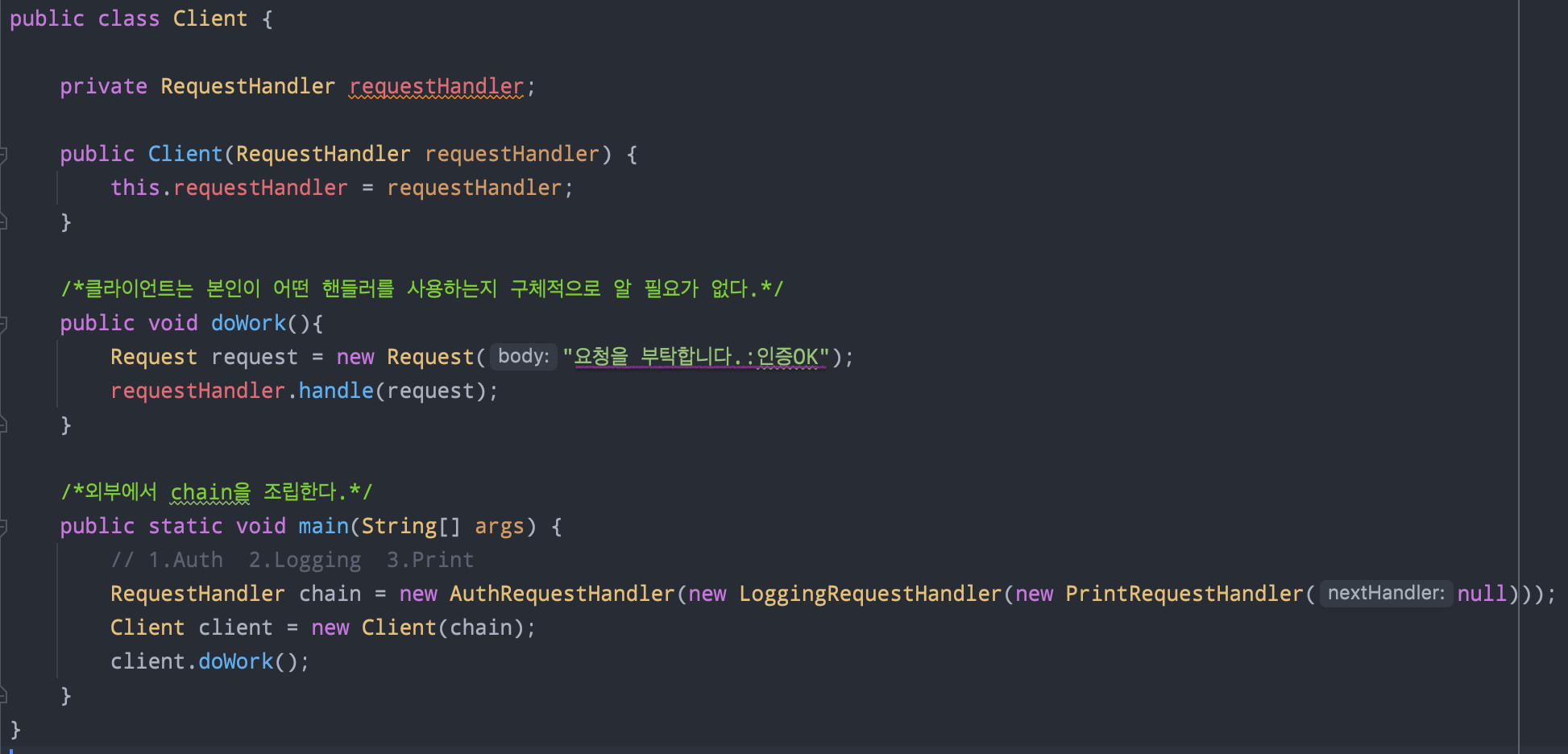The width and height of the screenshot is (1568, 754).
Task: Click 'Request' type before request variable
Action: click(154, 357)
